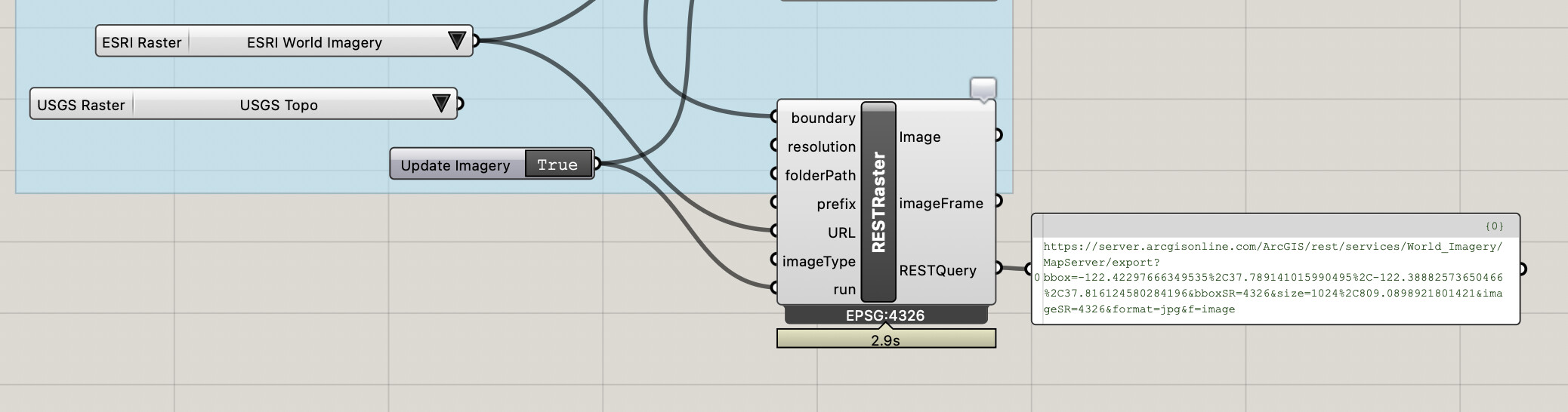Image resolution: width=1568 pixels, height=412 pixels.
Task: Click the RESTRaster component name bar
Action: point(878,201)
